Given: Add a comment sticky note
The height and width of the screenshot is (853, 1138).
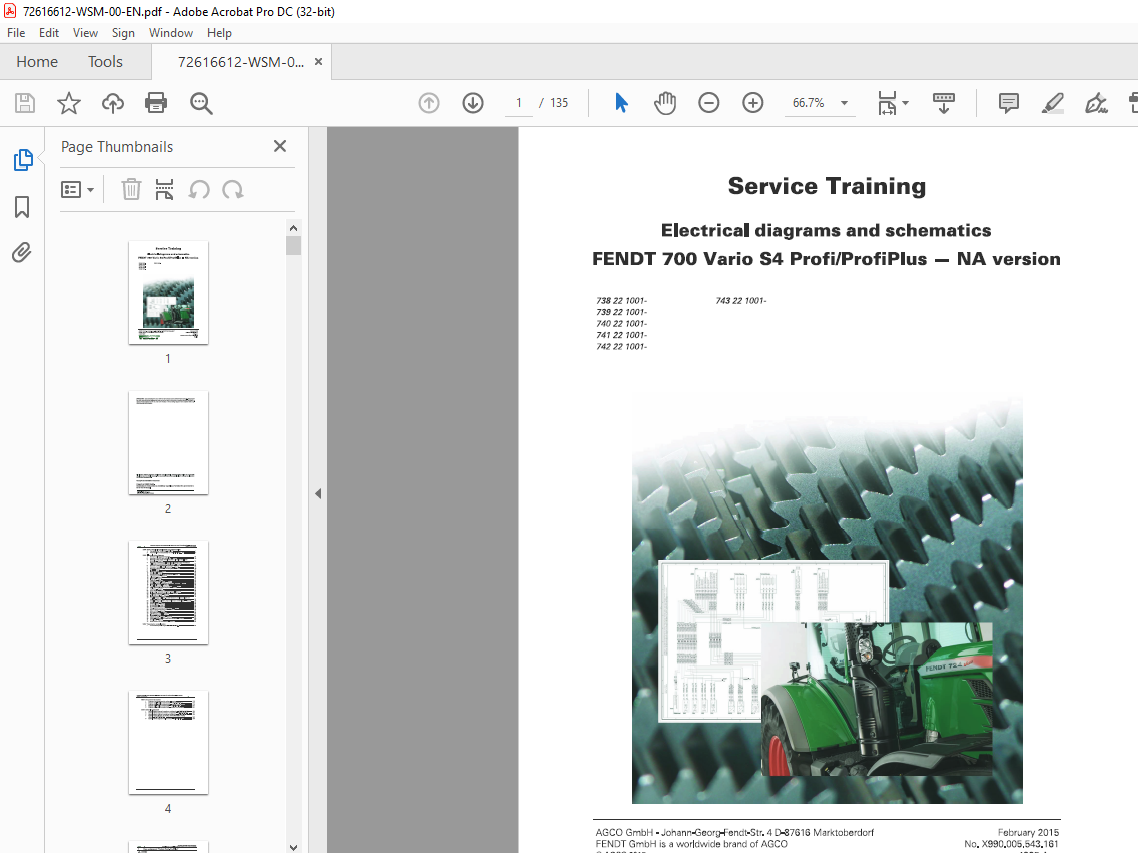Looking at the screenshot, I should [1009, 103].
